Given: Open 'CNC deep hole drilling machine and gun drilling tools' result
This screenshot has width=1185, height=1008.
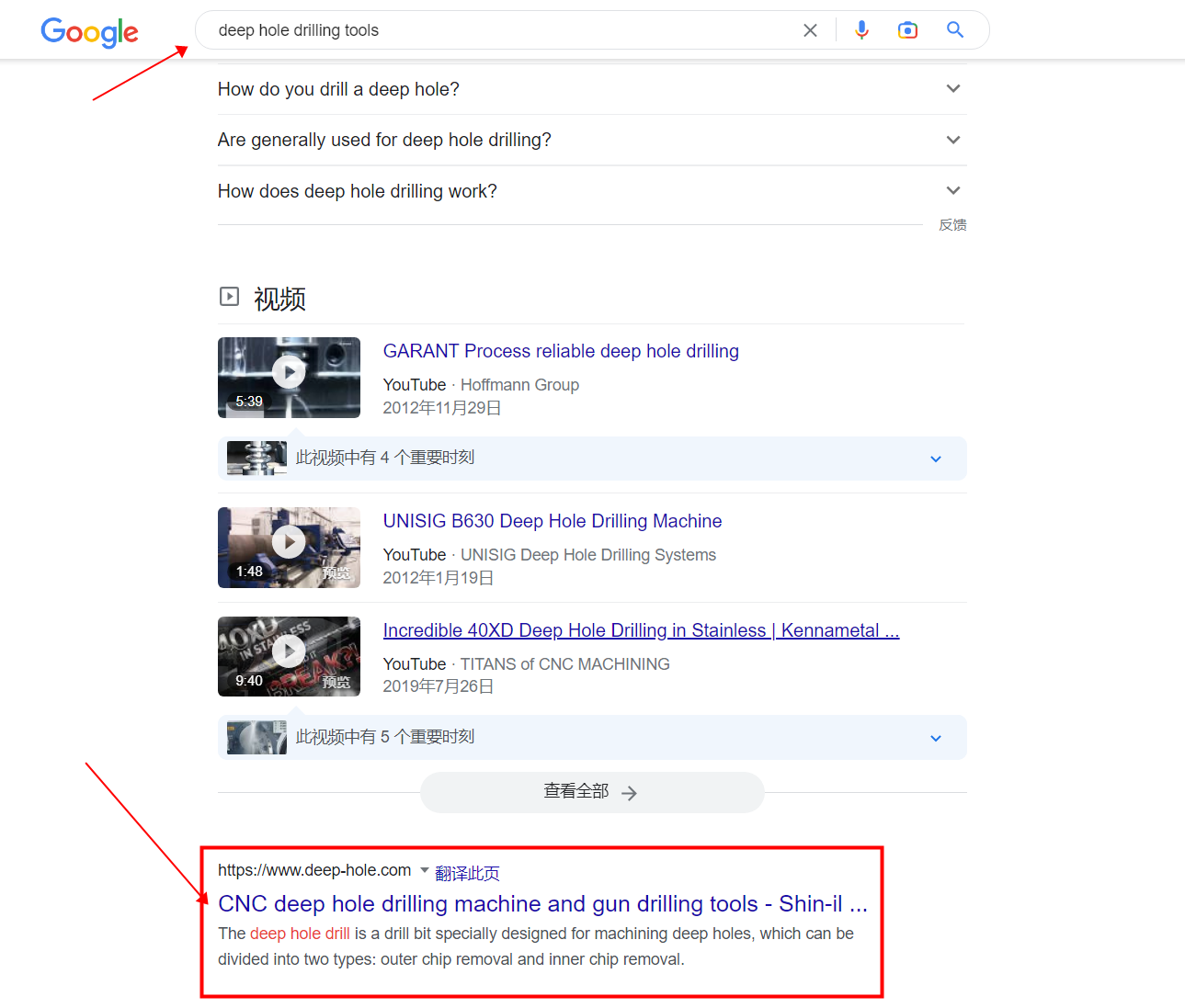Looking at the screenshot, I should pyautogui.click(x=542, y=904).
